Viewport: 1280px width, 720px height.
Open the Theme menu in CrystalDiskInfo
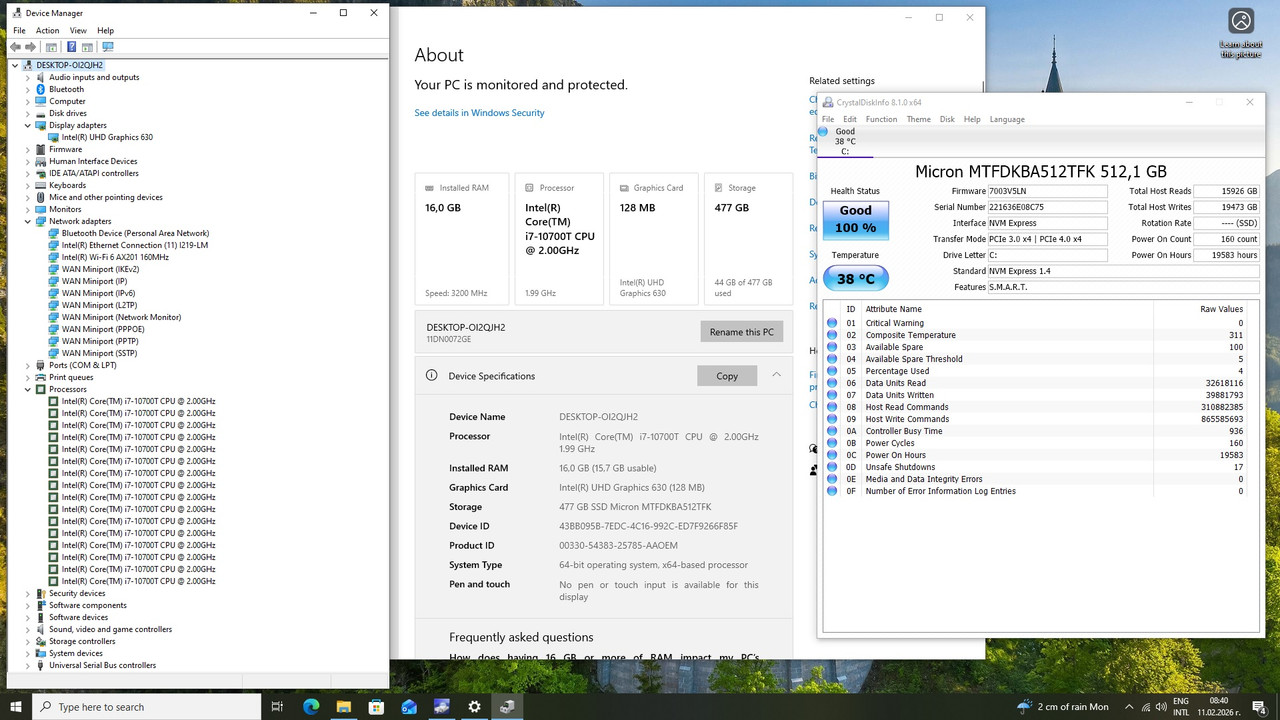(x=918, y=119)
